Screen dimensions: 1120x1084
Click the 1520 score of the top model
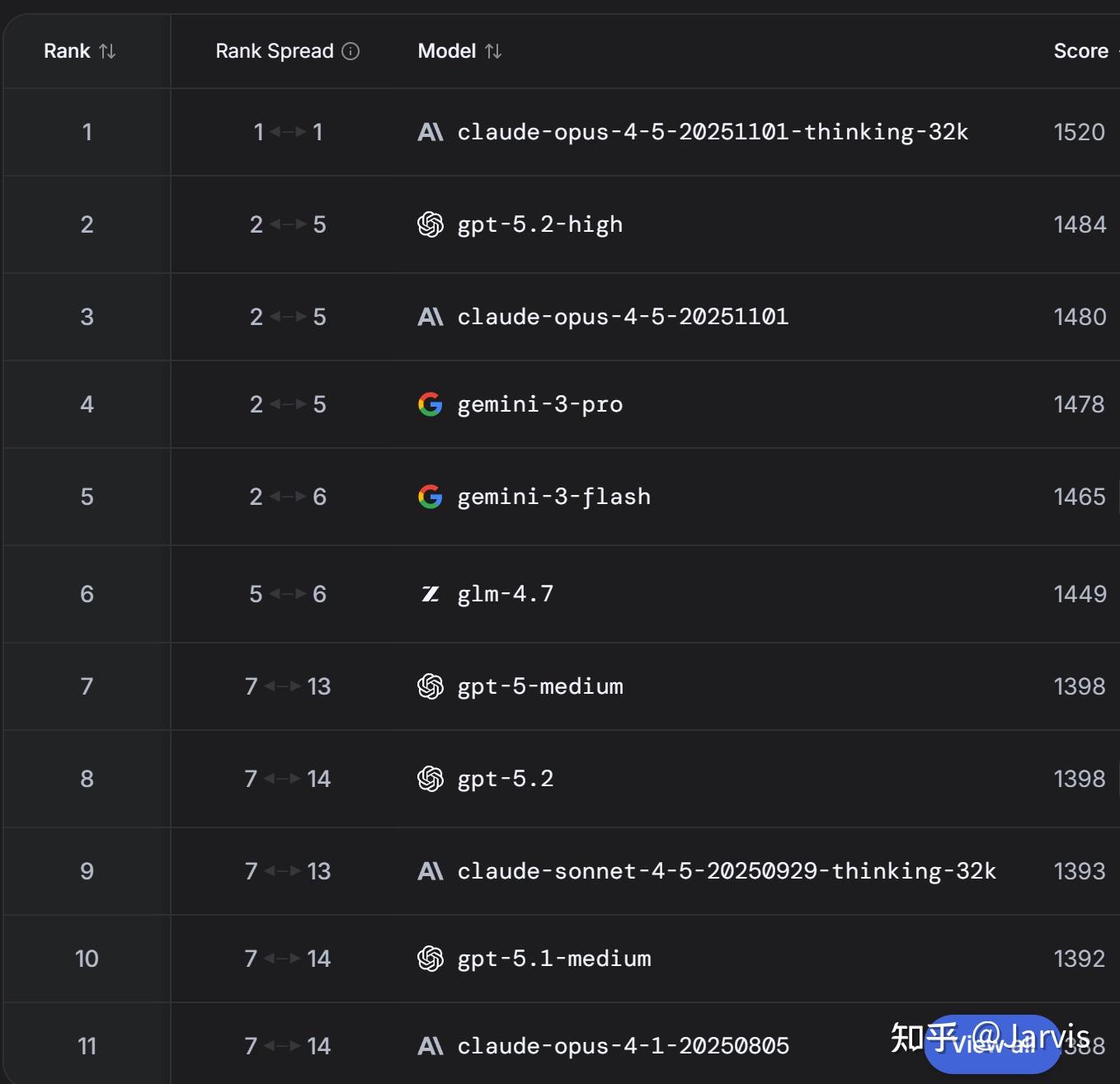1079,132
